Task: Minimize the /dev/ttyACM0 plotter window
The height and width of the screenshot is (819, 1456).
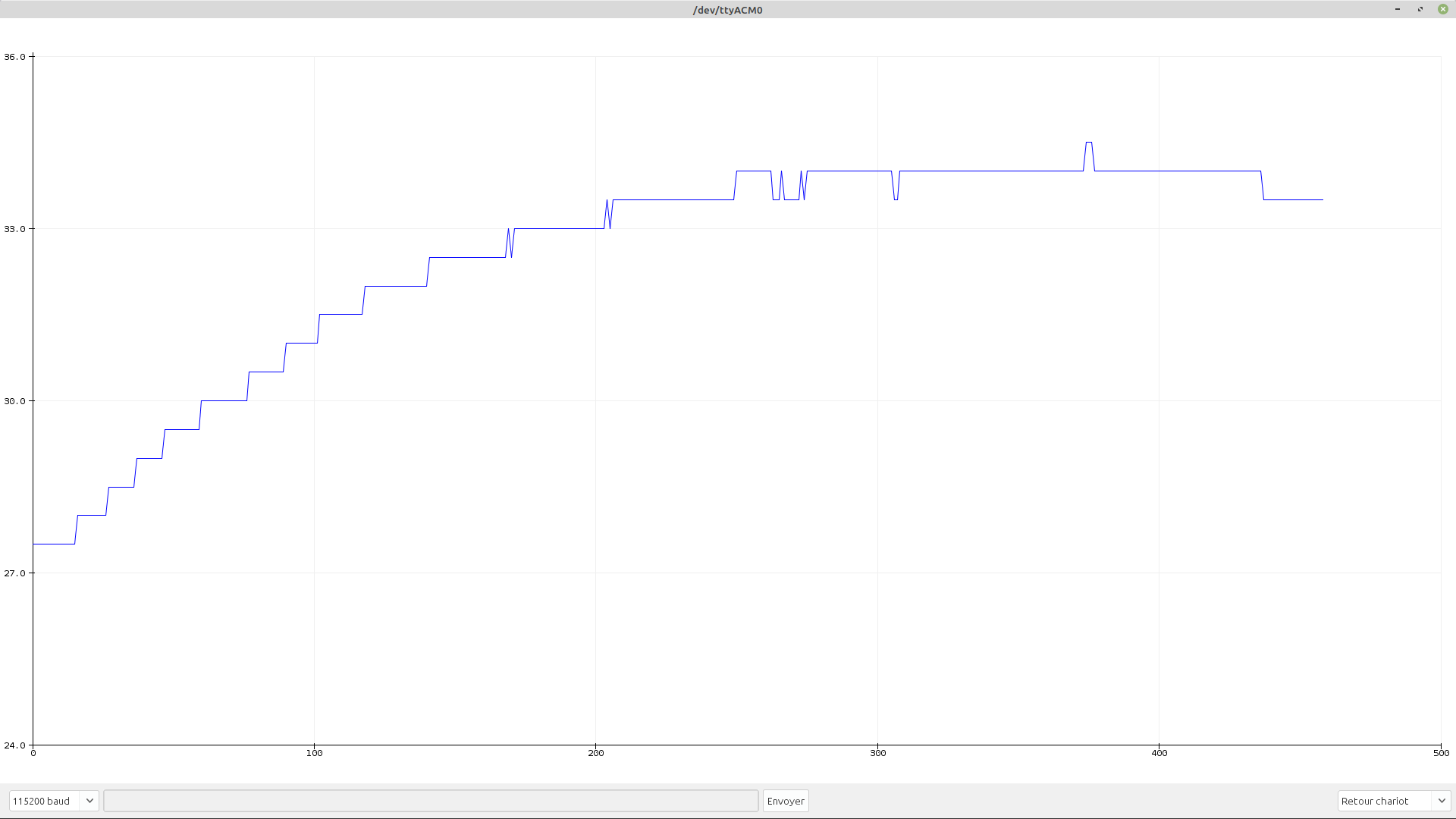Action: pos(1397,9)
